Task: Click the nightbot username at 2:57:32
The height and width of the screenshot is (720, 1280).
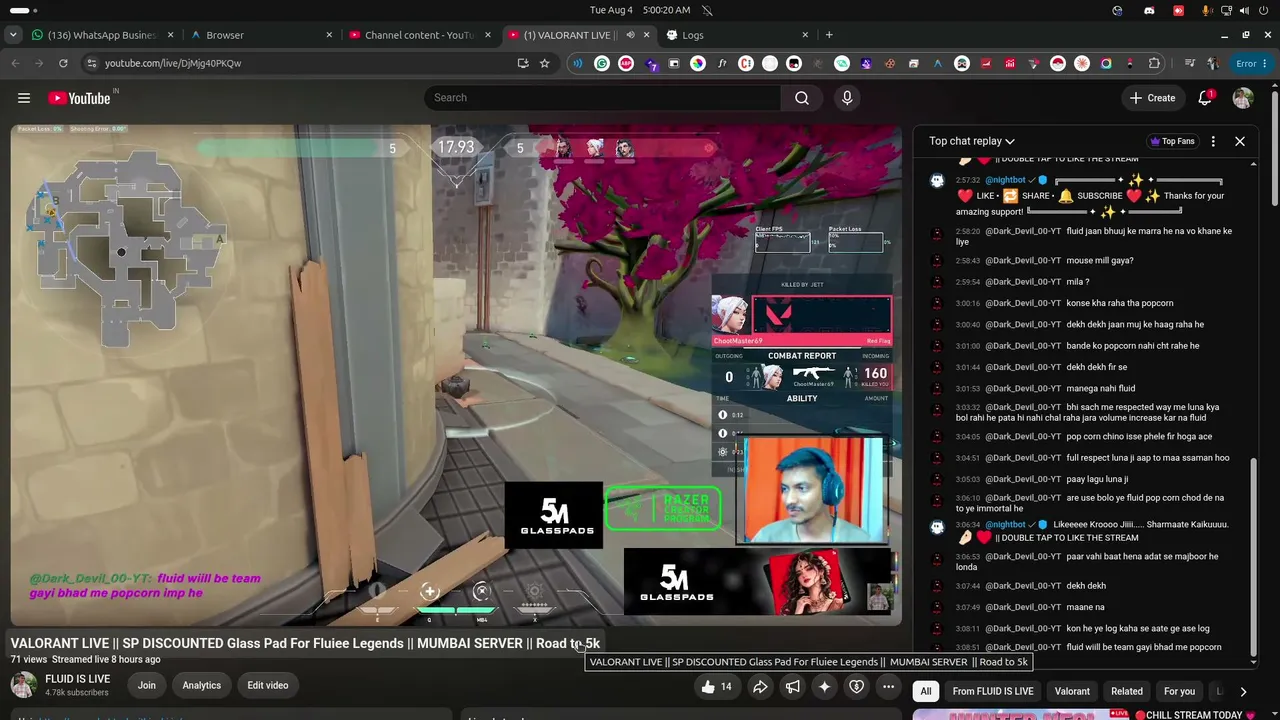Action: coord(1005,180)
